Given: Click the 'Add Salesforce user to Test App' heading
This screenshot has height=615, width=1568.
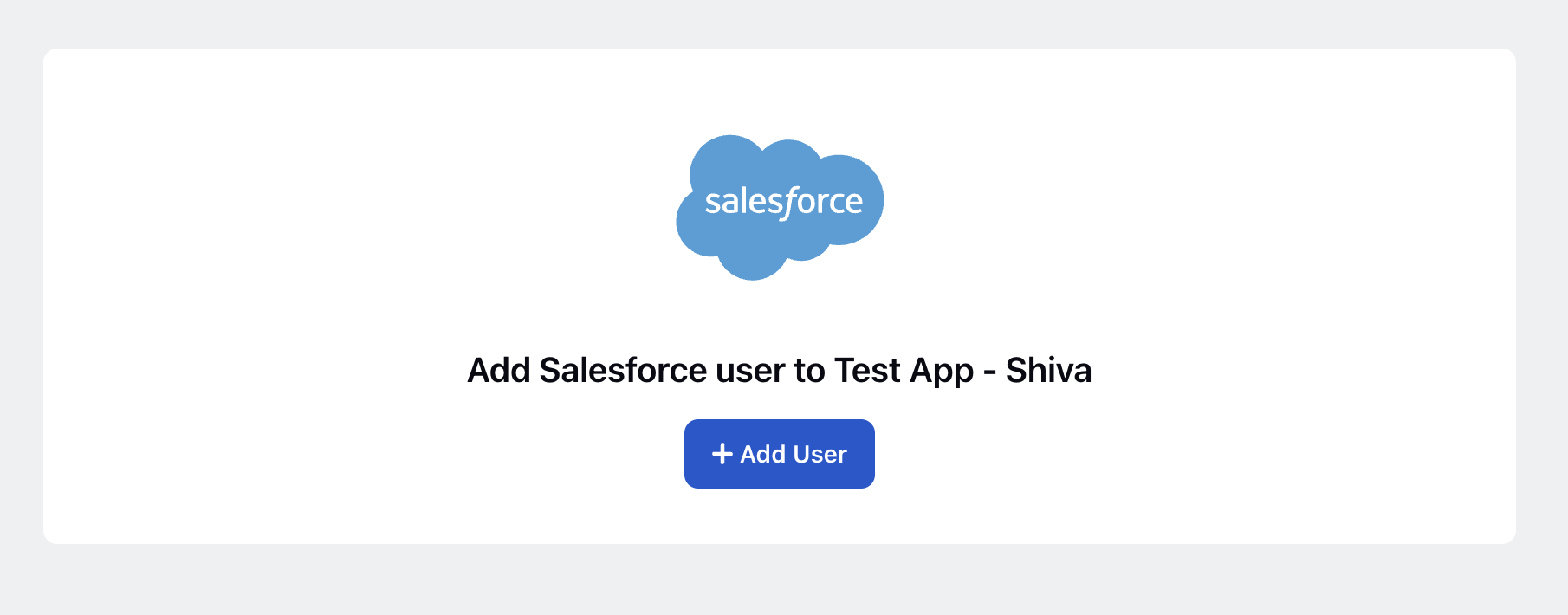Looking at the screenshot, I should point(780,371).
